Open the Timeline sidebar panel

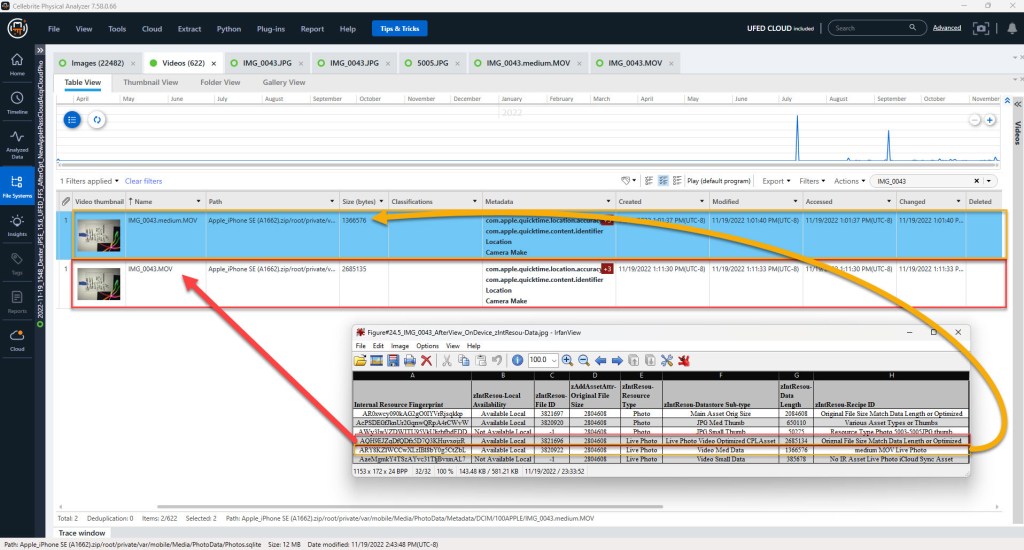coord(17,102)
